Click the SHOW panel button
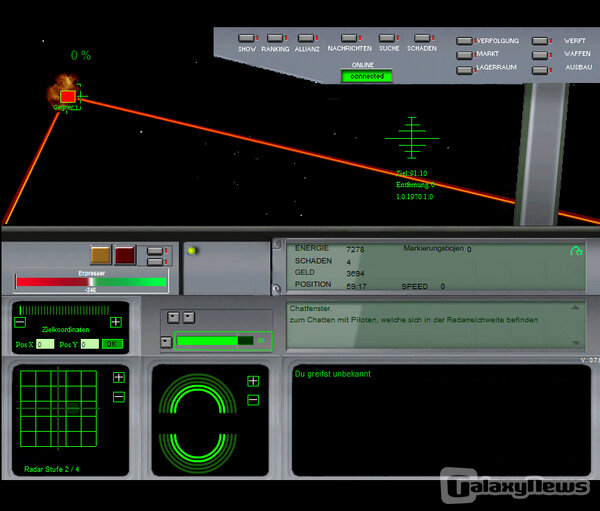The height and width of the screenshot is (511, 600). pos(246,38)
